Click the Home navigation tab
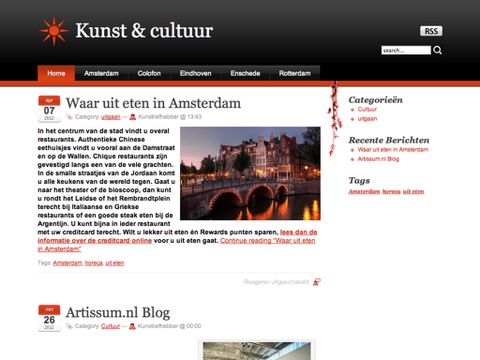The height and width of the screenshot is (360, 480). (x=56, y=73)
